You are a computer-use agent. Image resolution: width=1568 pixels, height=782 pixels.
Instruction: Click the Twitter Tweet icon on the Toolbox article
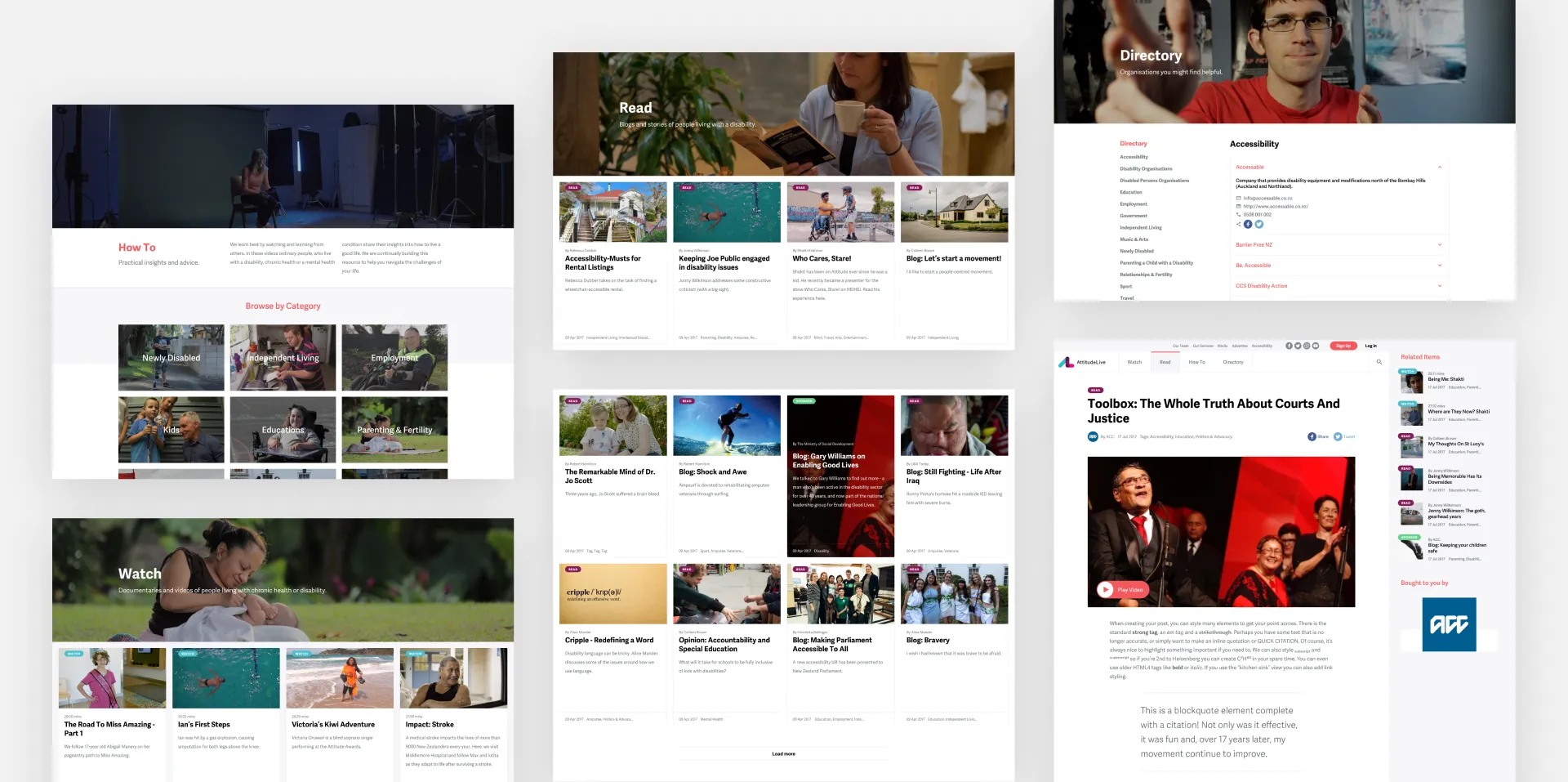coord(1338,436)
